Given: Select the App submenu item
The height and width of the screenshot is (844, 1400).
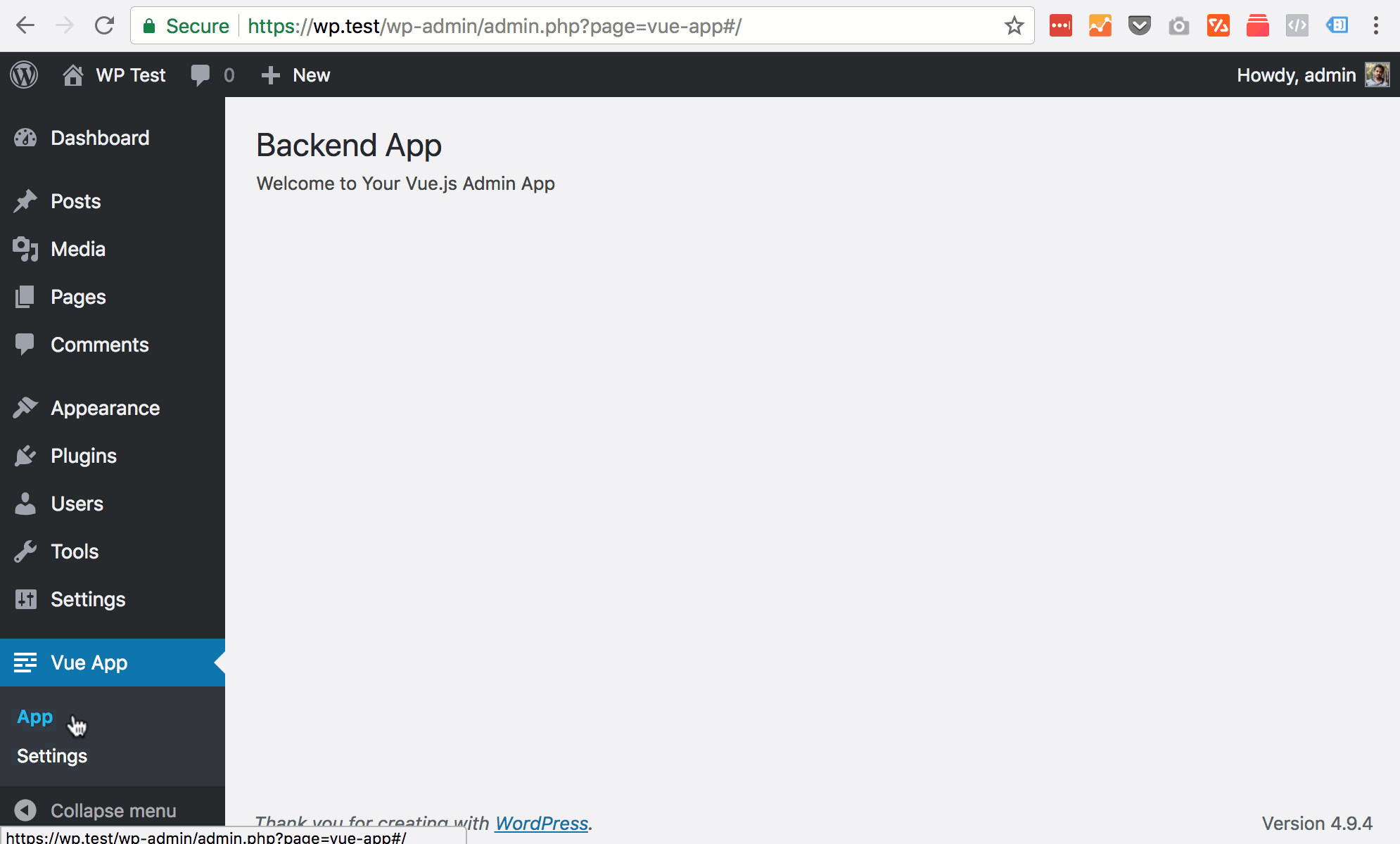Looking at the screenshot, I should tap(35, 717).
